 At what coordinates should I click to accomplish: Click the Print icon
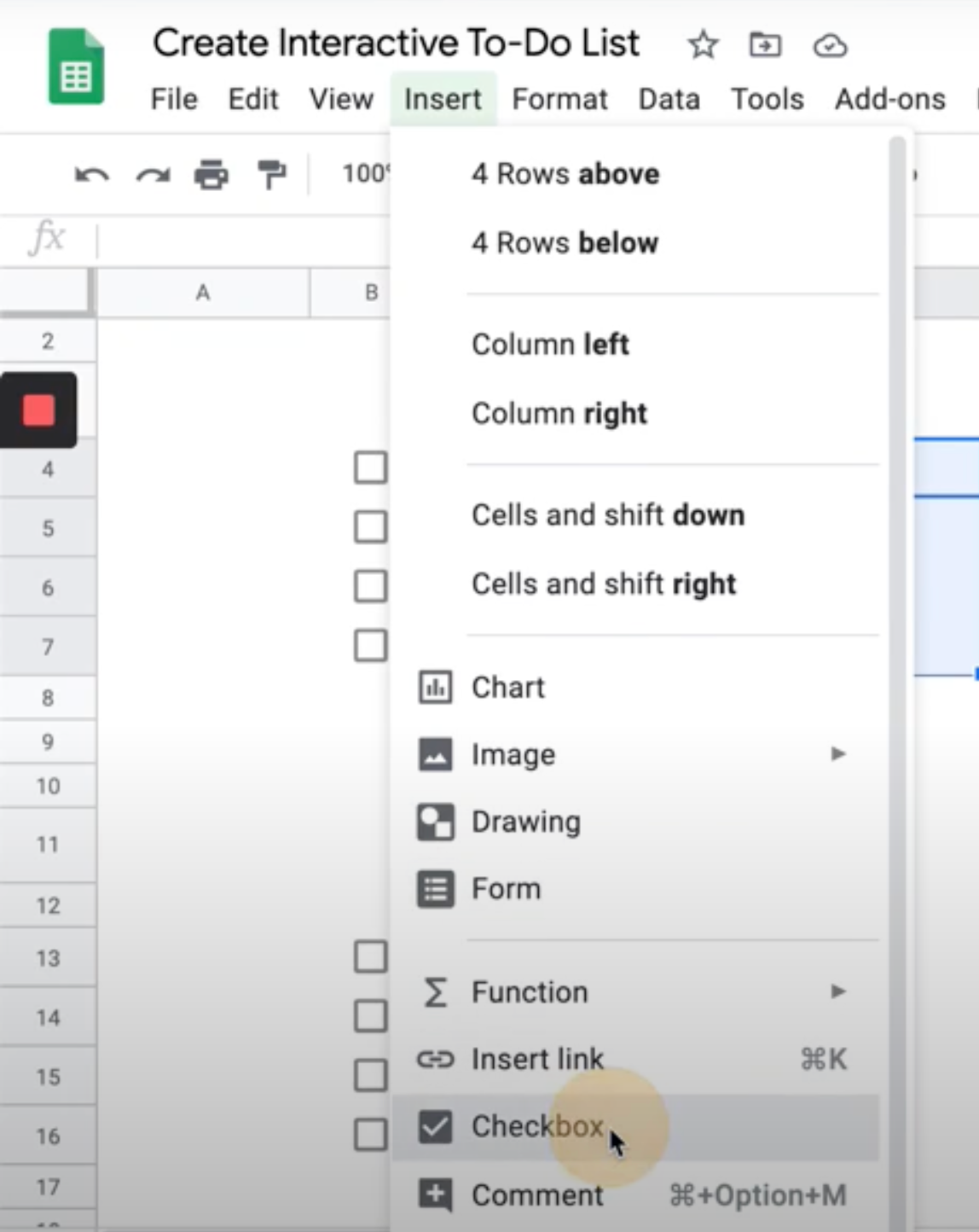pos(211,175)
